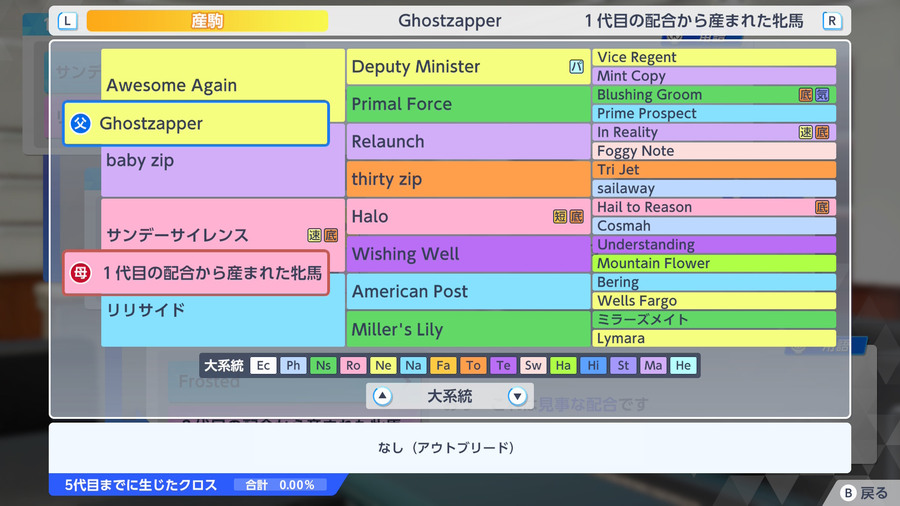Screen dimensions: 900x506
Task: Click the Ph lineage swatch
Action: point(293,365)
